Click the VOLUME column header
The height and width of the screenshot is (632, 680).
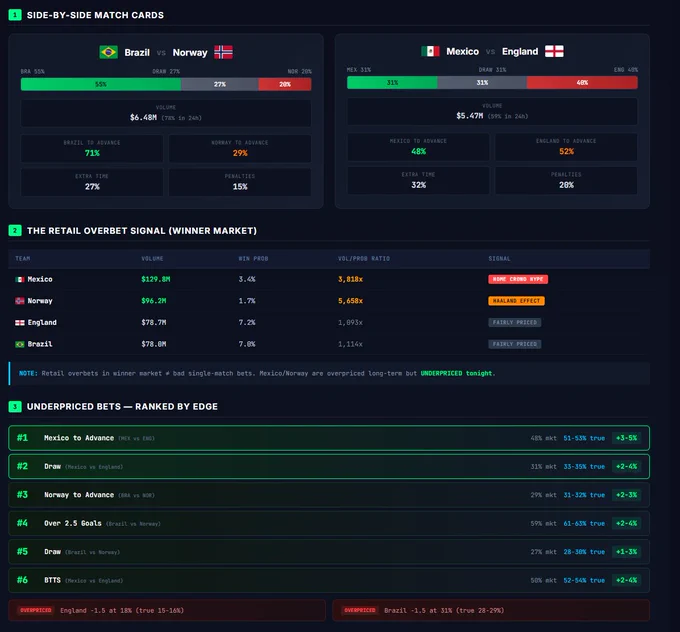coord(152,259)
